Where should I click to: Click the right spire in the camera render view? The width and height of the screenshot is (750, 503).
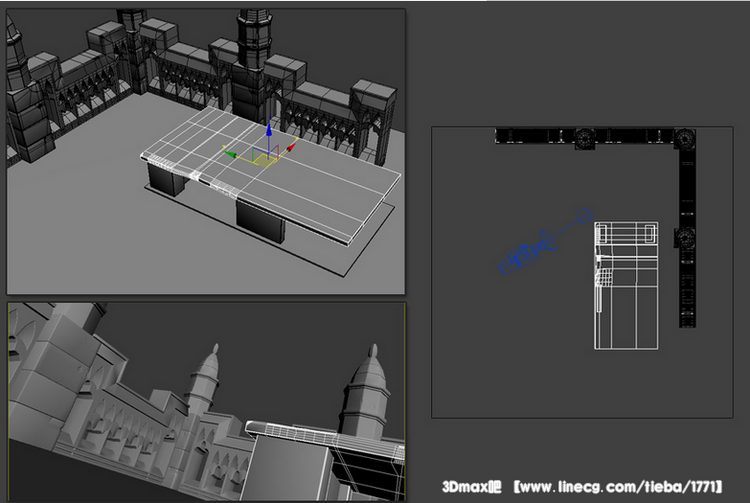[x=365, y=391]
